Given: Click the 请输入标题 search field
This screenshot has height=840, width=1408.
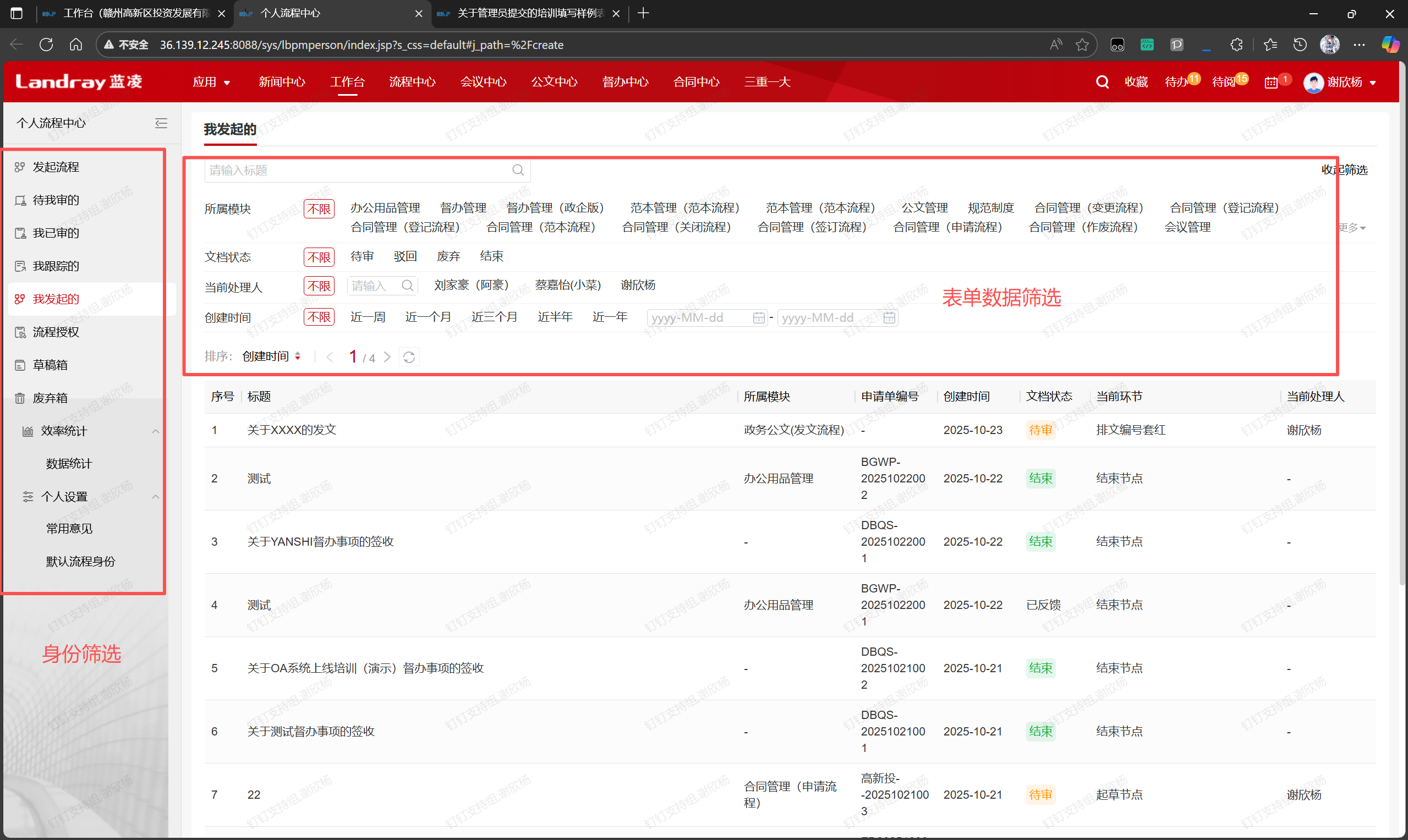Looking at the screenshot, I should (357, 171).
